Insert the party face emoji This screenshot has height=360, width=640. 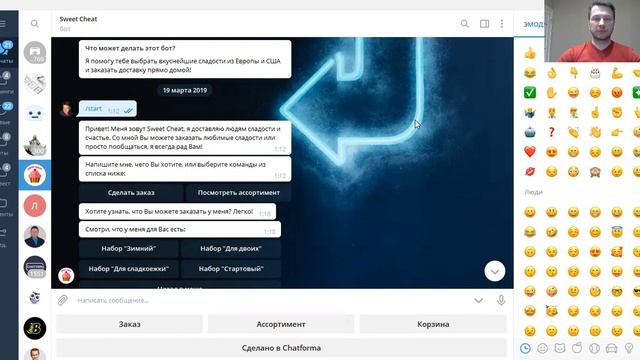pyautogui.click(x=551, y=311)
